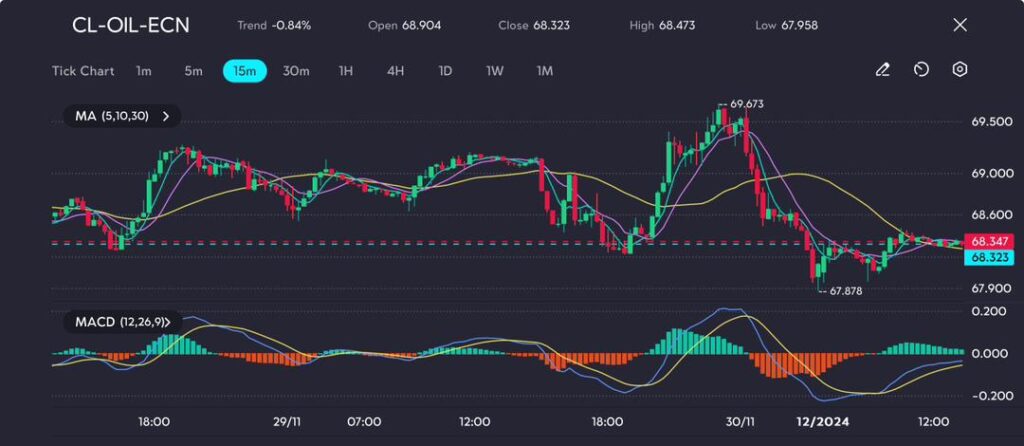
Task: Click the cyan 68.323 current price tag
Action: click(989, 257)
